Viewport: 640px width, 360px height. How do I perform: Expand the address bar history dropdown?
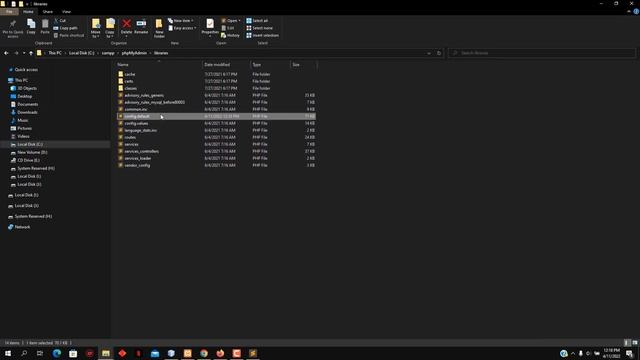[x=429, y=53]
